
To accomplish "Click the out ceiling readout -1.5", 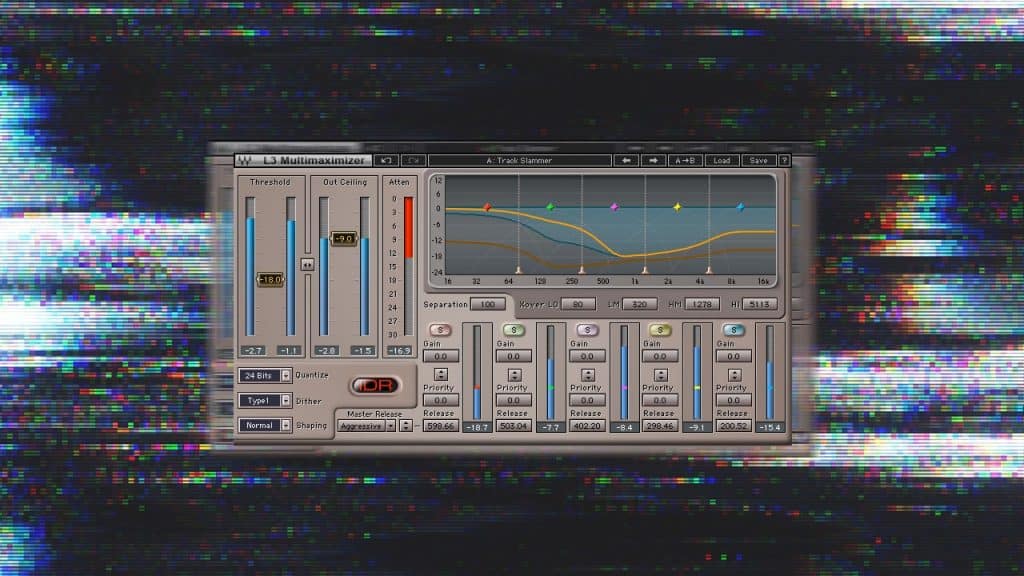I will tap(363, 351).
